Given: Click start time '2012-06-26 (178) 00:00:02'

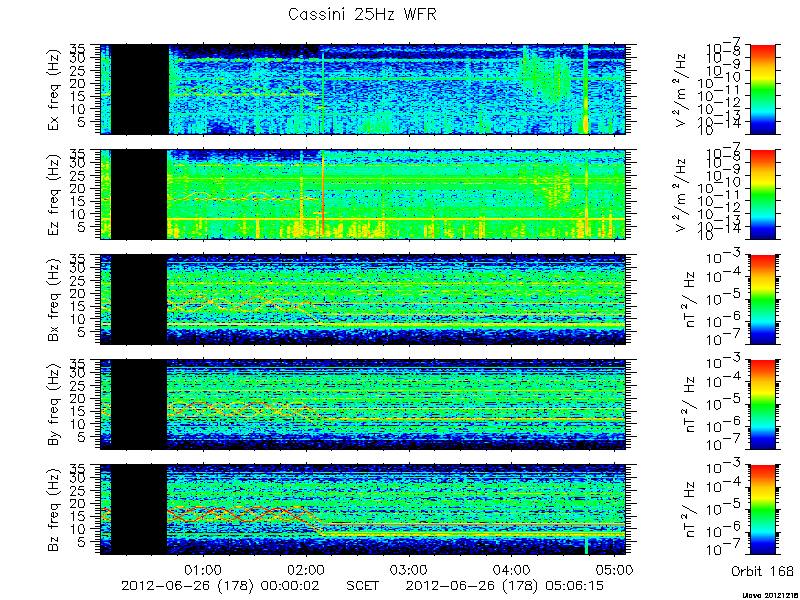Looking at the screenshot, I should (x=220, y=586).
